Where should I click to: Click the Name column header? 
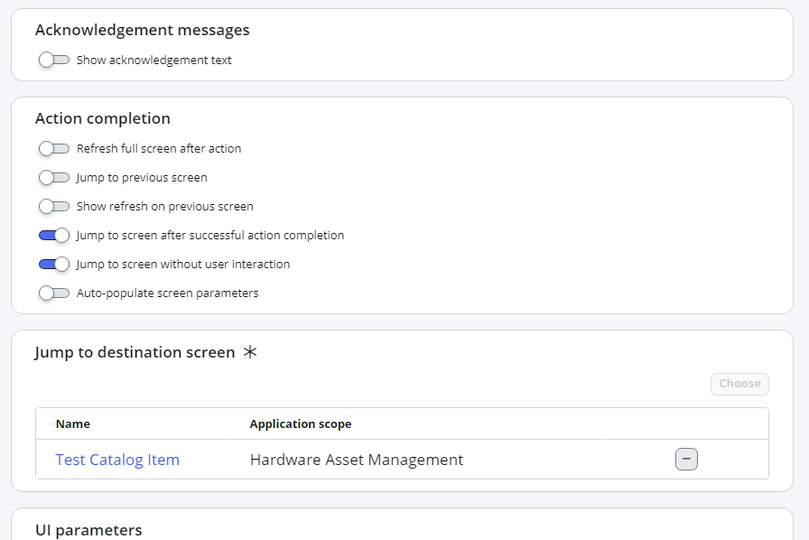pos(73,424)
